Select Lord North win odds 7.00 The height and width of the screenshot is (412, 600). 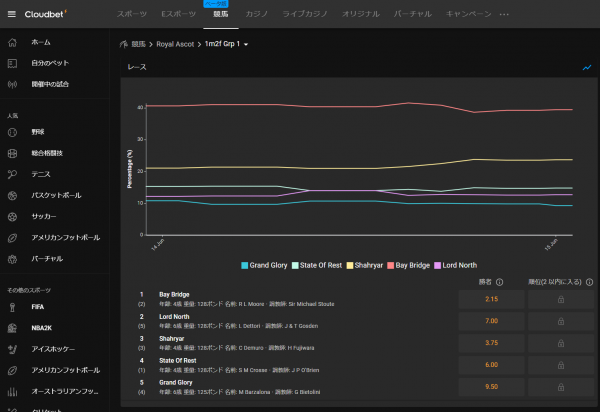[x=491, y=321]
